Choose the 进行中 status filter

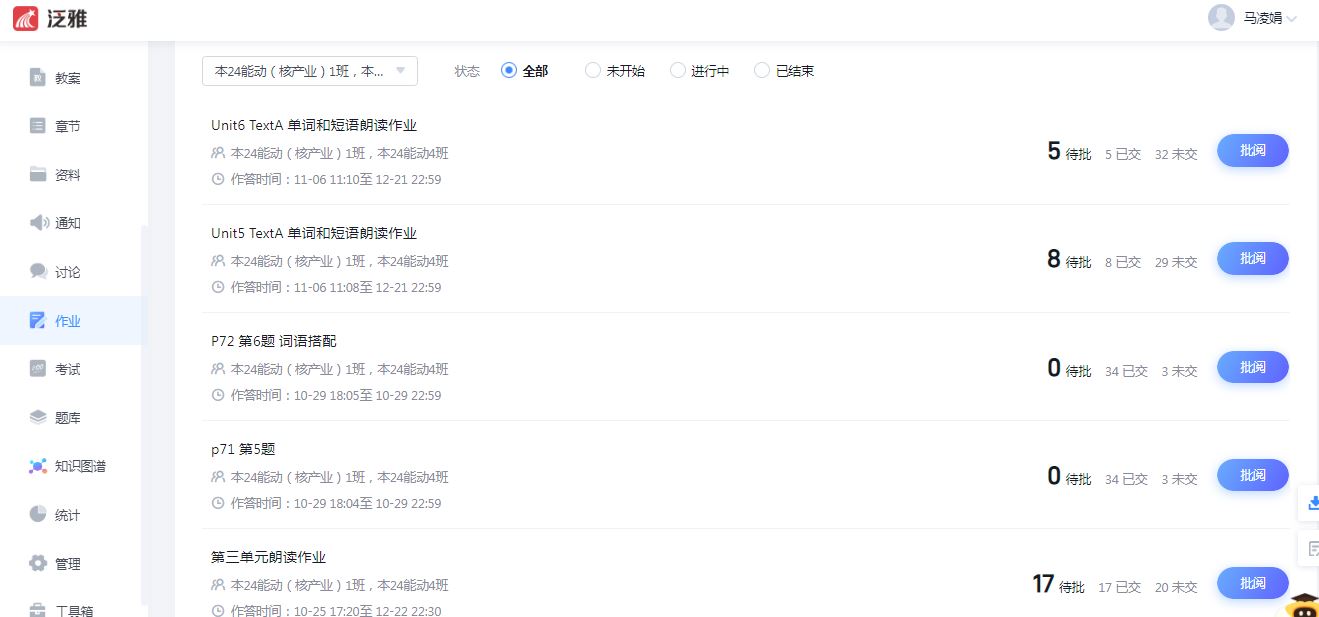click(x=678, y=71)
